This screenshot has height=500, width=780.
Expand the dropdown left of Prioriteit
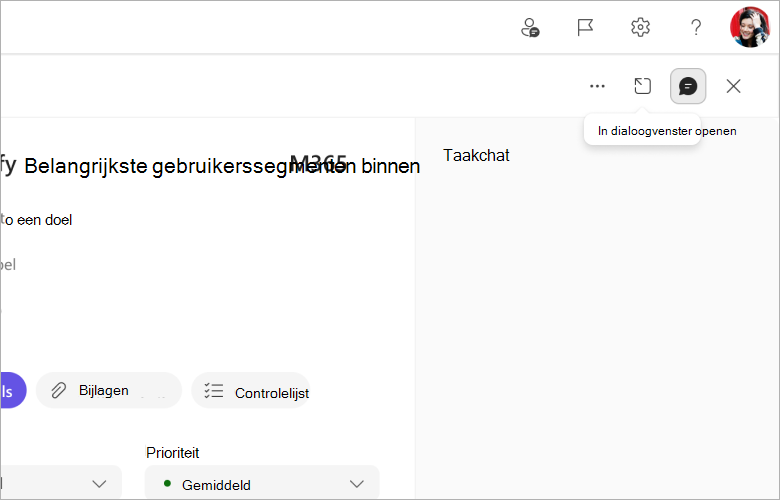61,483
